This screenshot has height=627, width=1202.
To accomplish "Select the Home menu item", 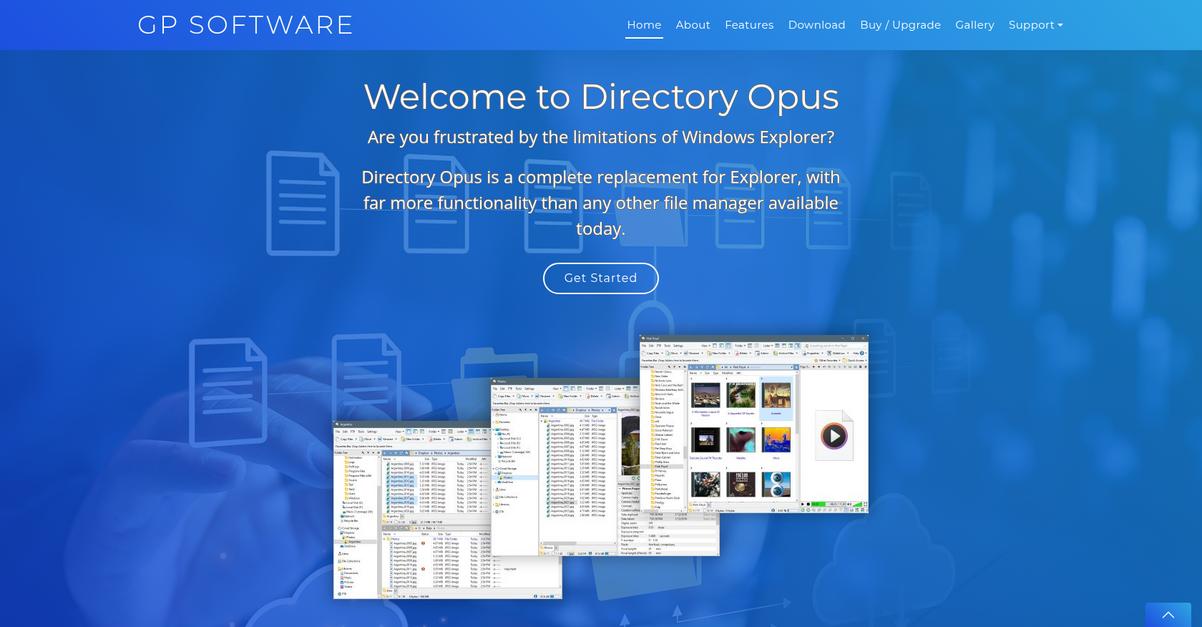I will tap(643, 25).
